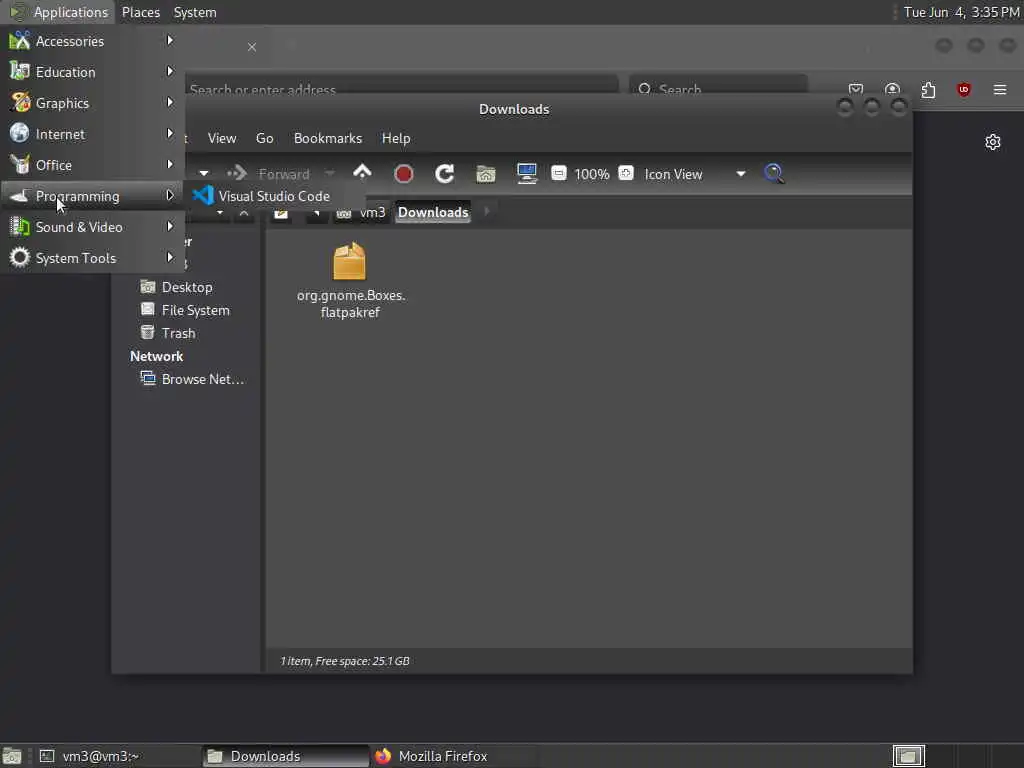Click the Firefox Search field
Viewport: 1024px width, 768px height.
(718, 89)
